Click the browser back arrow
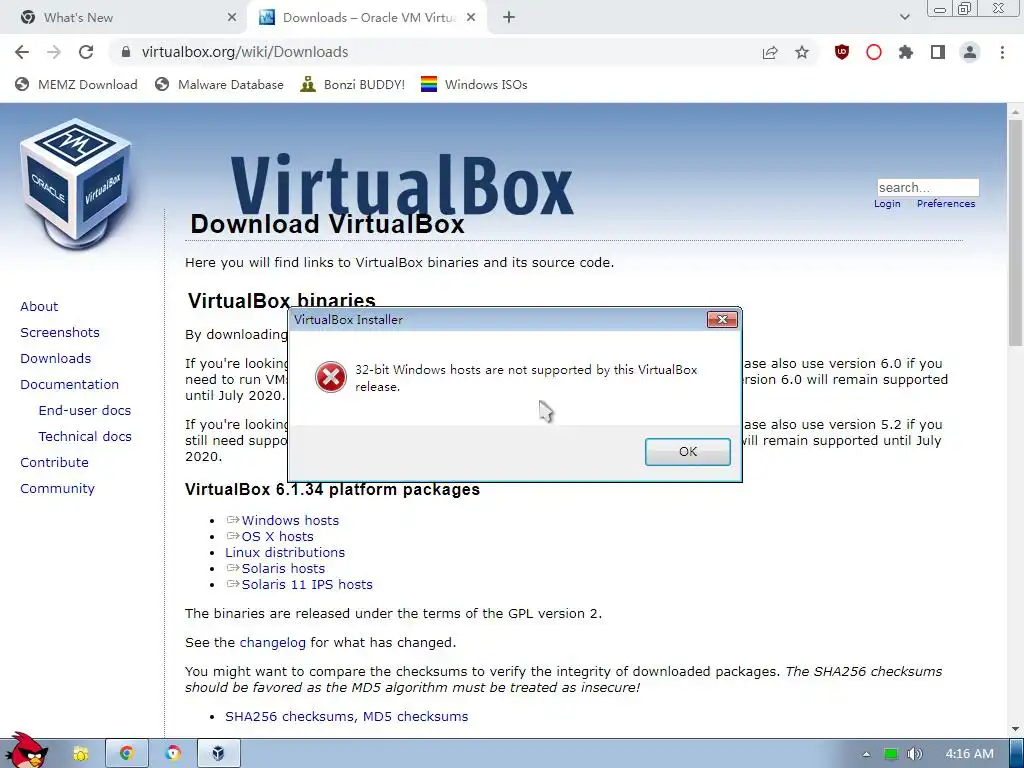The width and height of the screenshot is (1024, 768). [22, 52]
